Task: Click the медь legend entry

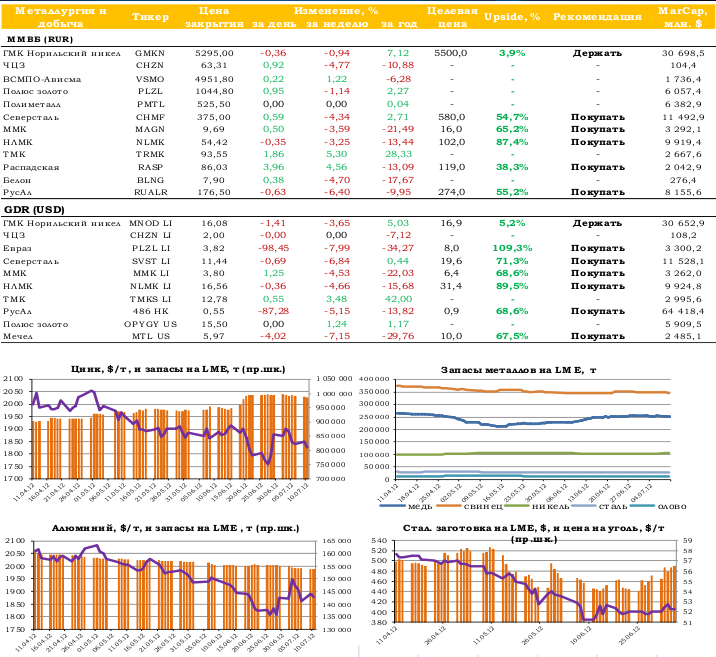Action: click(x=406, y=506)
